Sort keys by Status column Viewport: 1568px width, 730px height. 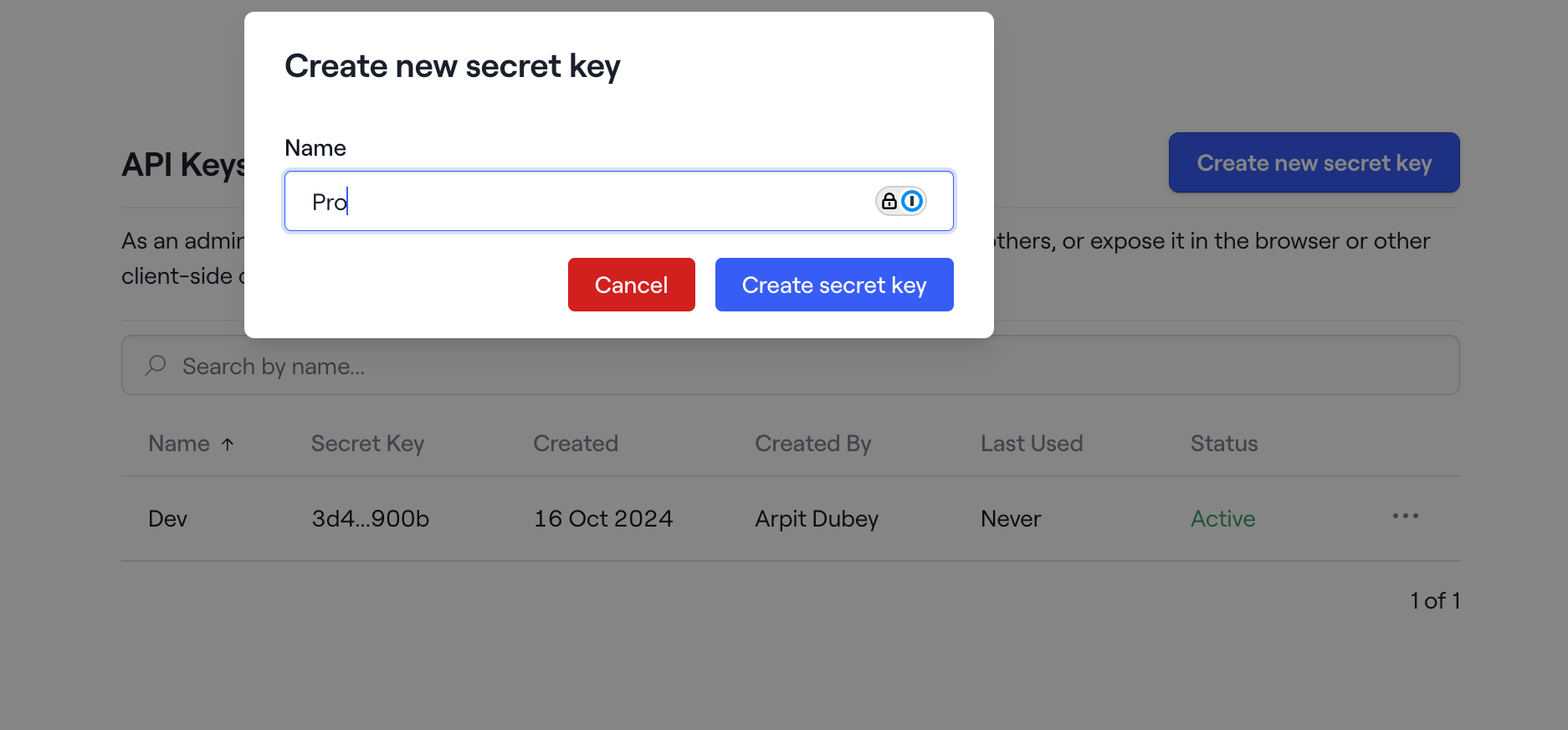coord(1223,444)
